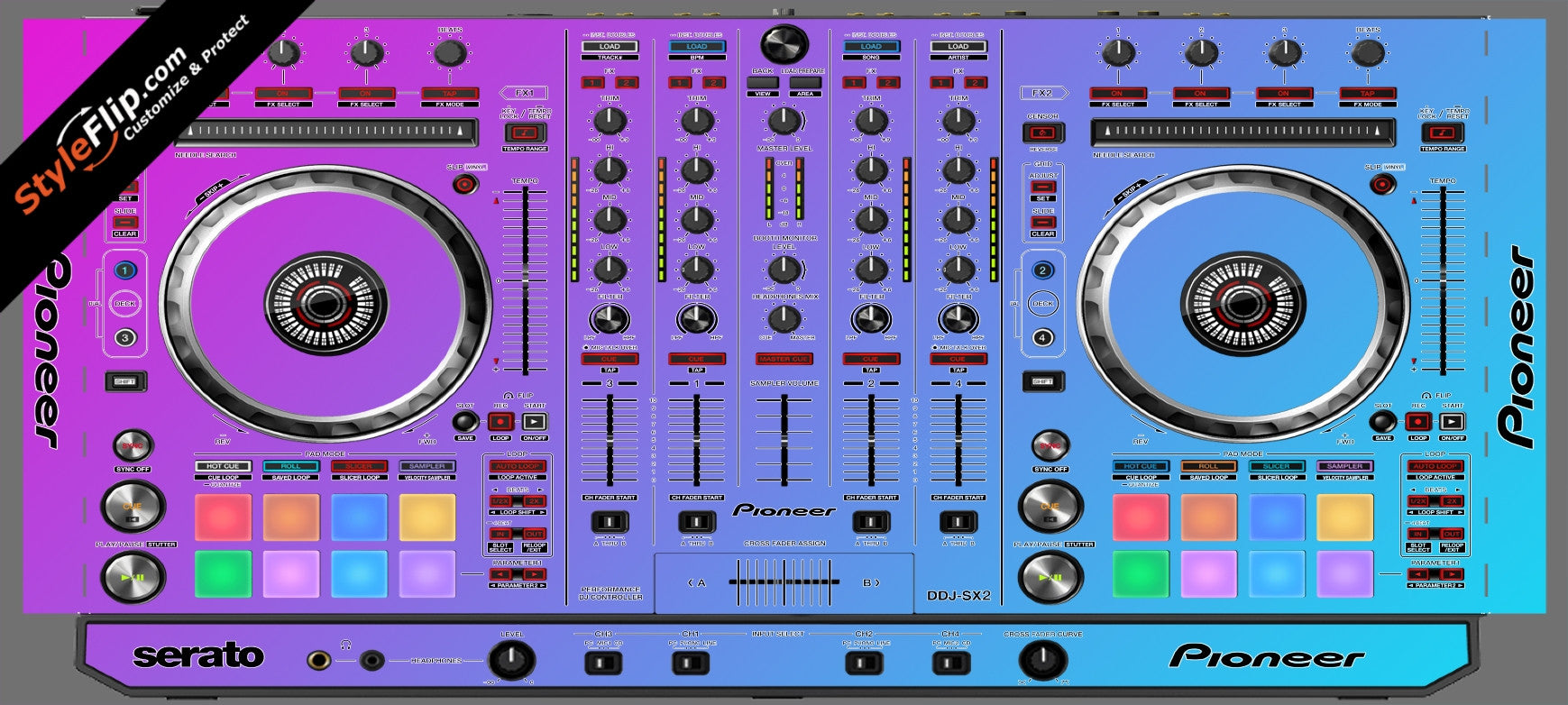
Task: Toggle the right deck SLIP button
Action: tap(1382, 185)
